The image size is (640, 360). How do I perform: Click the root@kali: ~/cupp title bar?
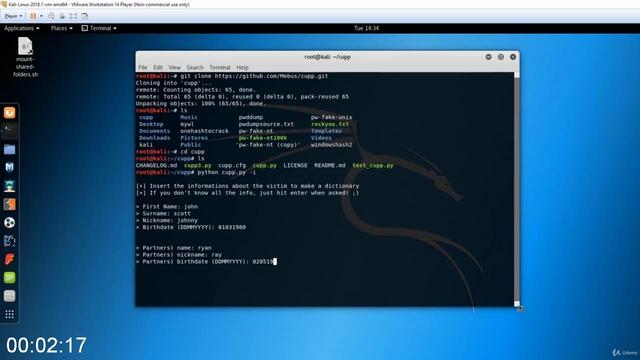coord(327,57)
